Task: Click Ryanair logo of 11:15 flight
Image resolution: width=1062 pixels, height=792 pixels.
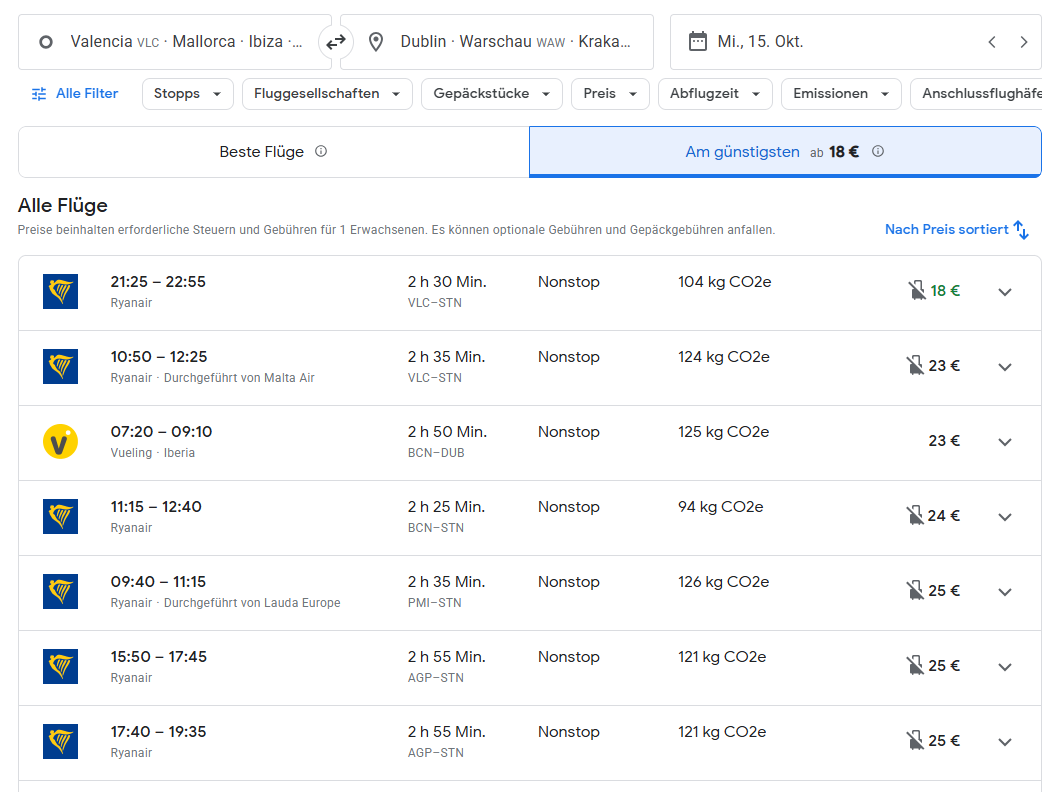Action: coord(60,516)
